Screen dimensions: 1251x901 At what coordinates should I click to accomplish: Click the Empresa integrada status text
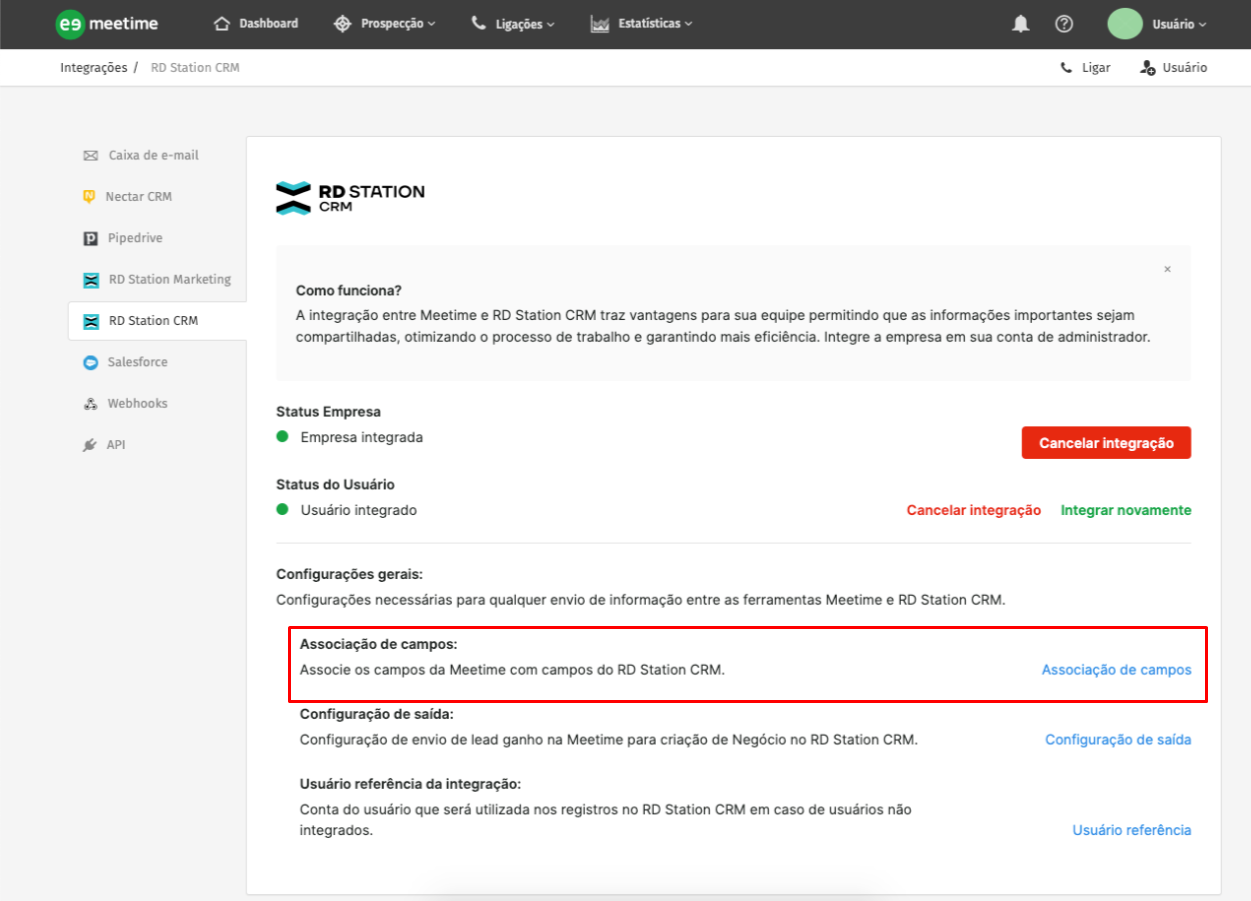pyautogui.click(x=362, y=437)
